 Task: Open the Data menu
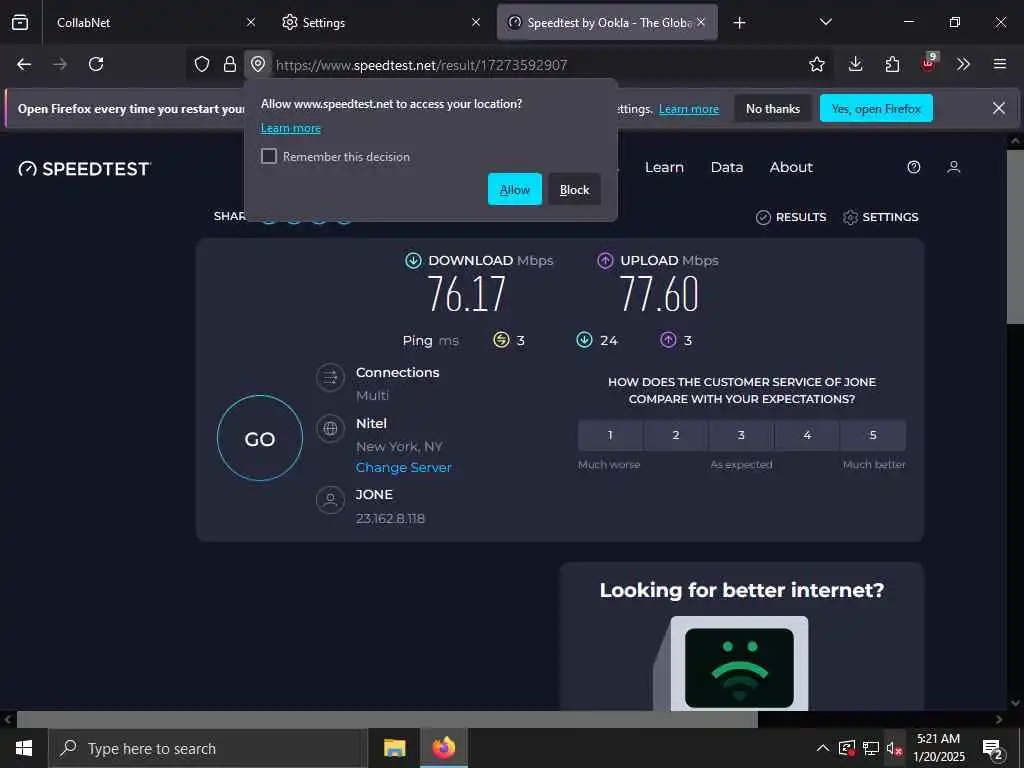(727, 167)
